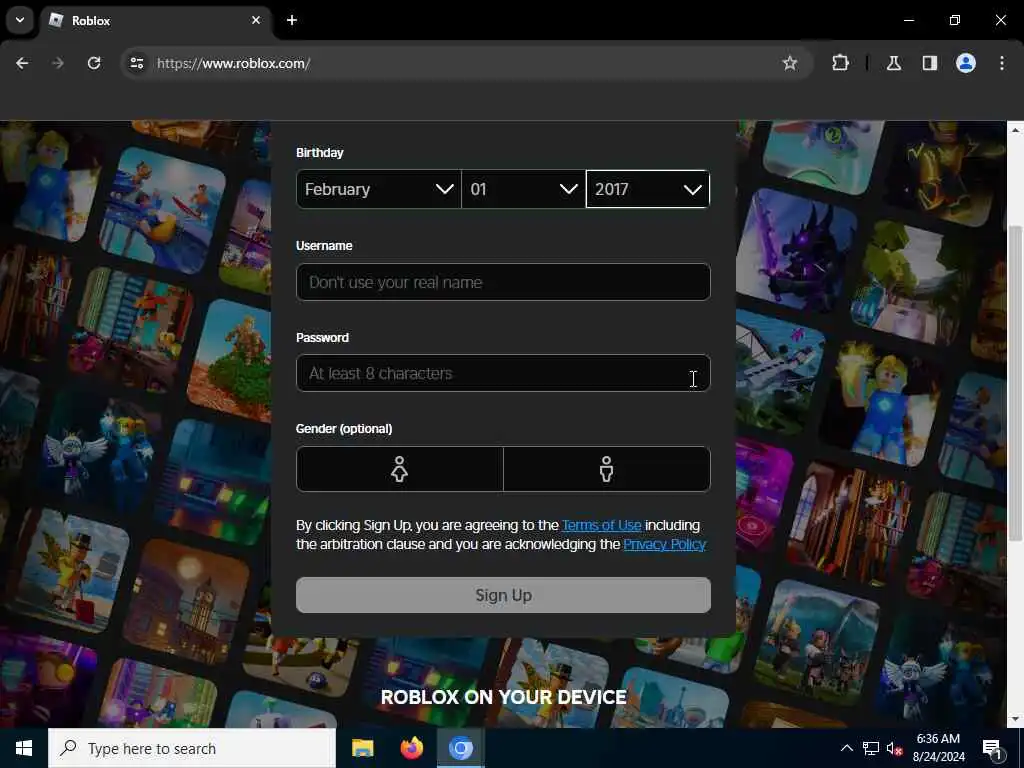Open the notification center icon
The height and width of the screenshot is (768, 1024).
tap(991, 748)
